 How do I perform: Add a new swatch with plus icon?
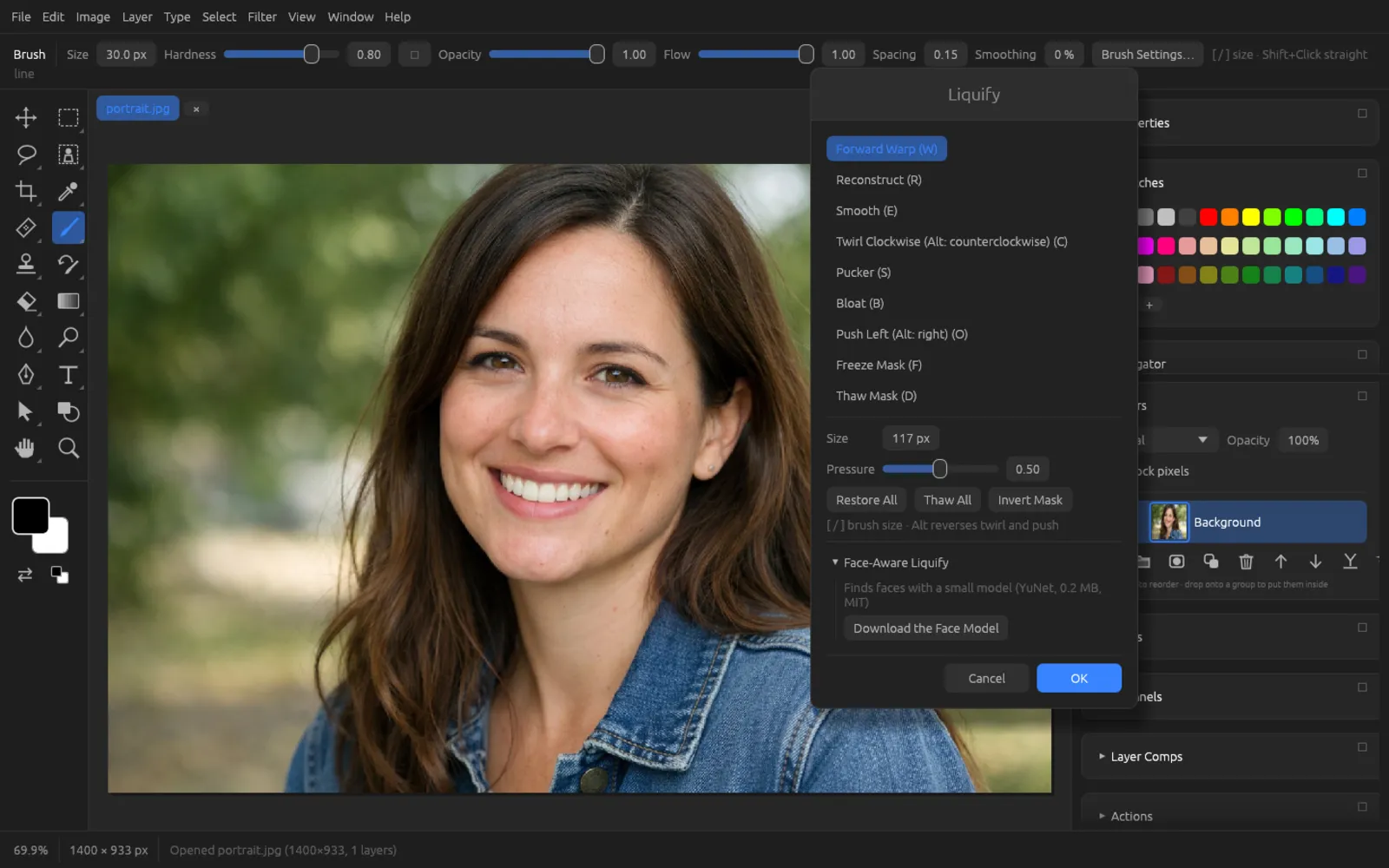1149,305
